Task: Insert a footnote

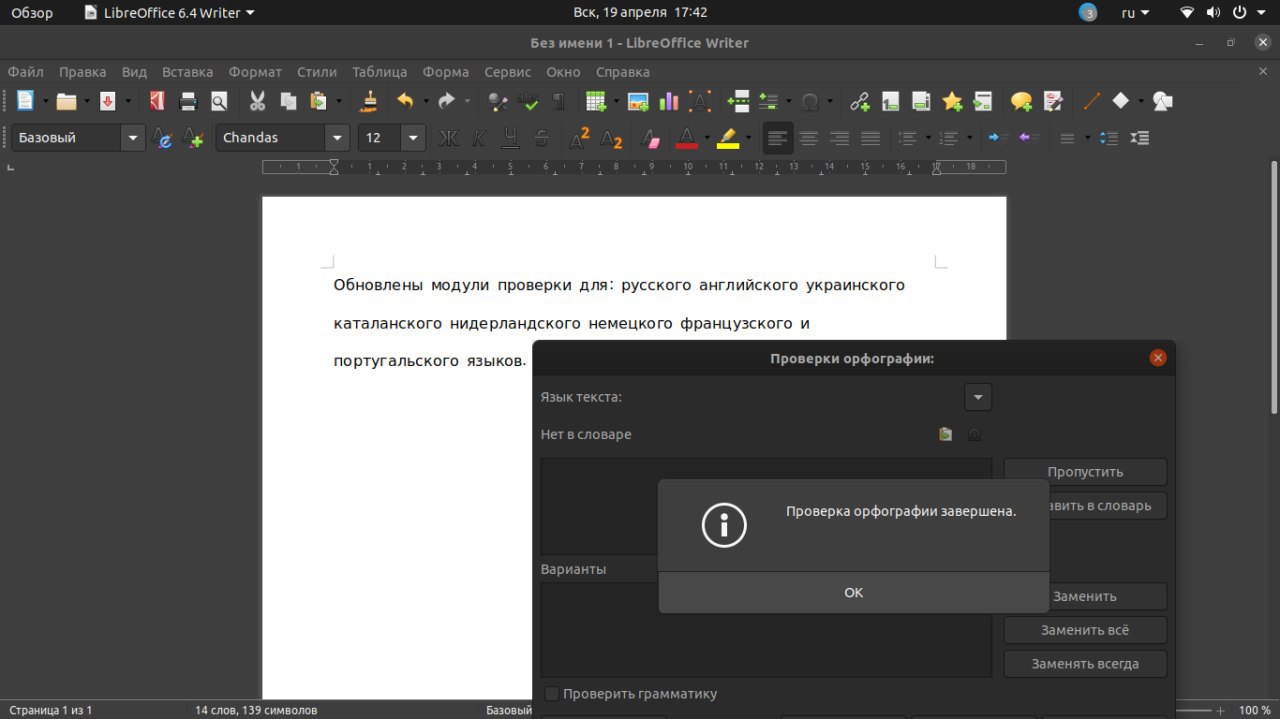Action: coord(890,101)
